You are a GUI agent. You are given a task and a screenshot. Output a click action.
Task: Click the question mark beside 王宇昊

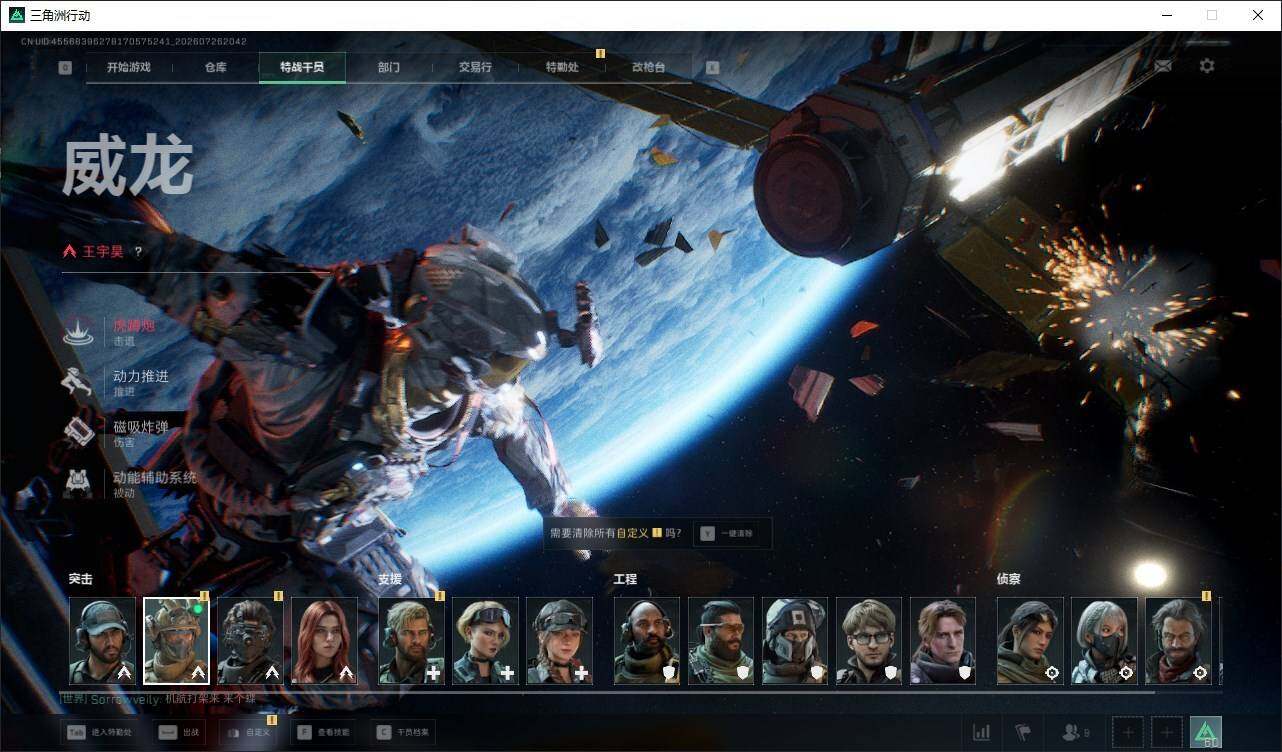139,251
